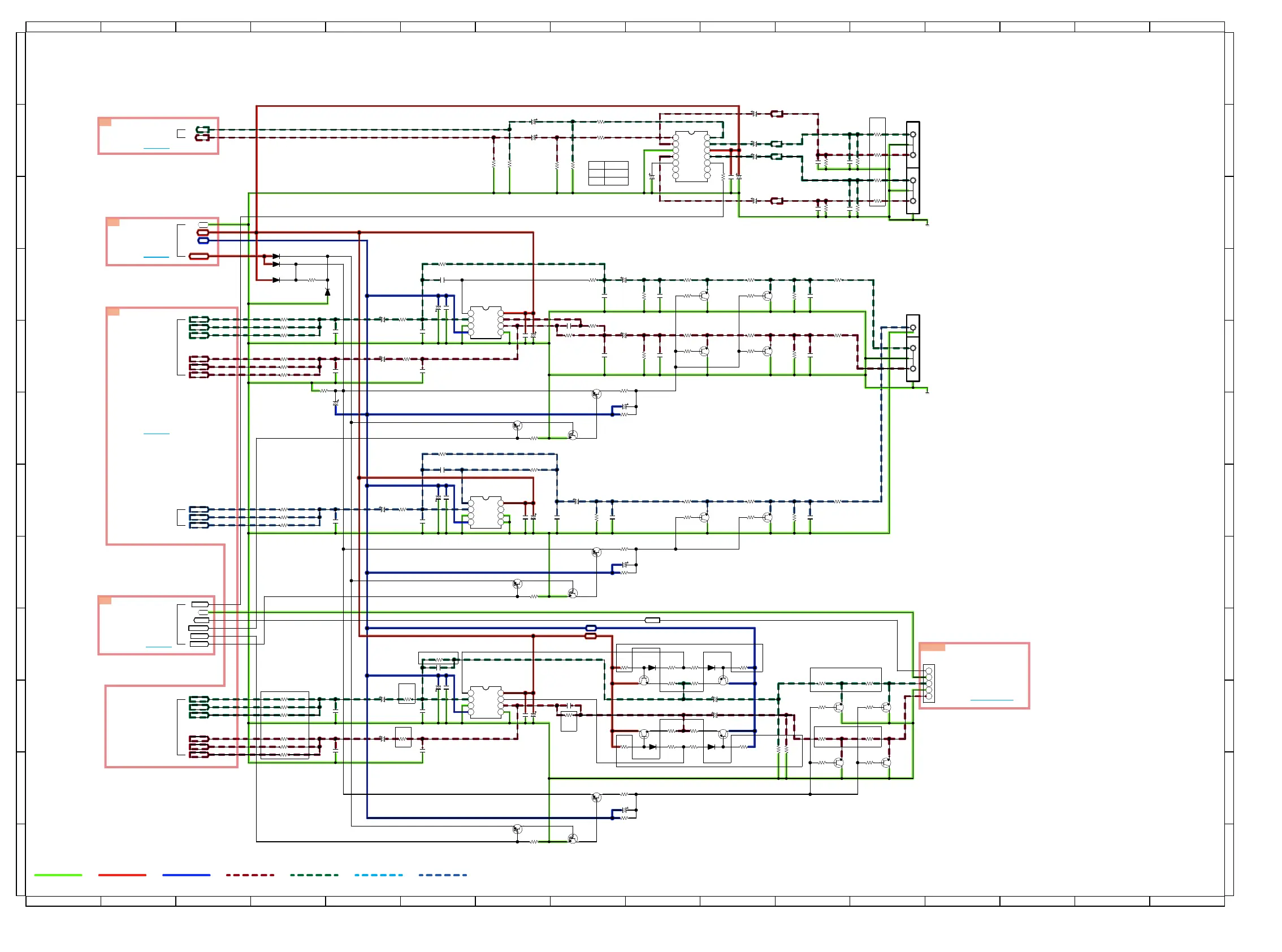The height and width of the screenshot is (952, 1282).
Task: Click the cyan underlined link in the second pink box
Action: point(156,257)
